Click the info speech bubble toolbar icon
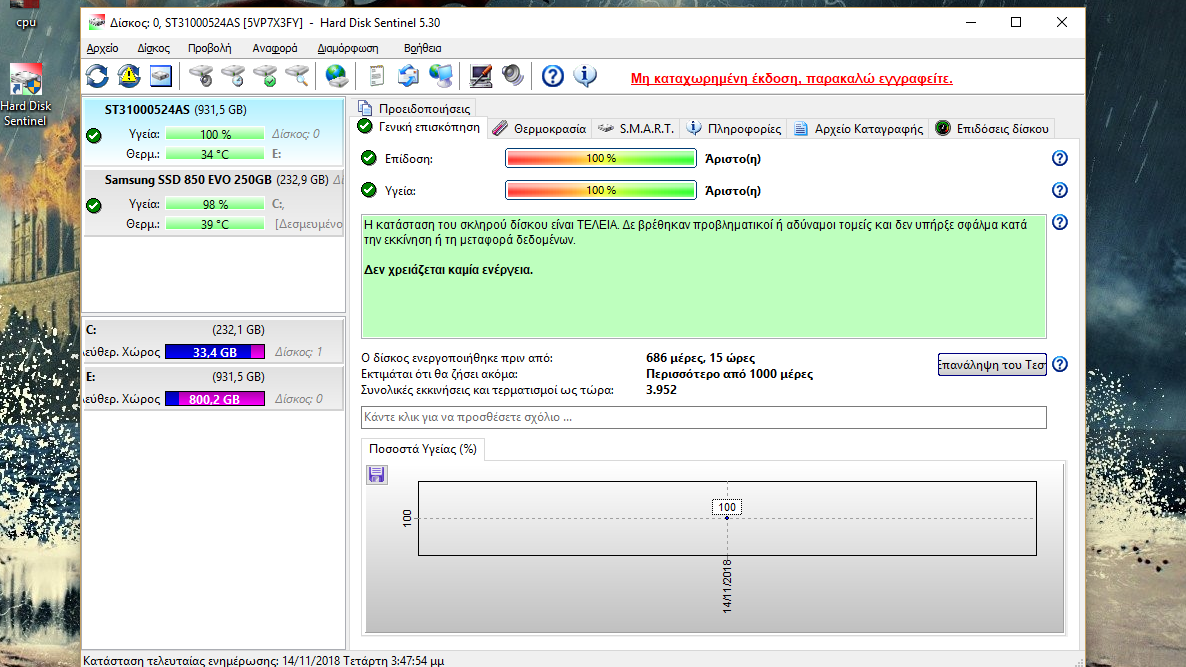The width and height of the screenshot is (1186, 667). 585,76
